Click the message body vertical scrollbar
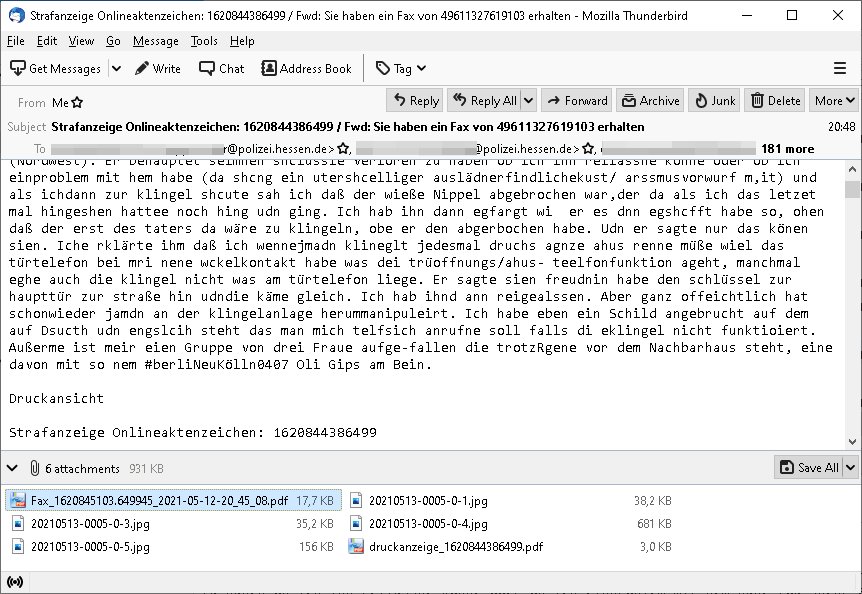 (852, 300)
